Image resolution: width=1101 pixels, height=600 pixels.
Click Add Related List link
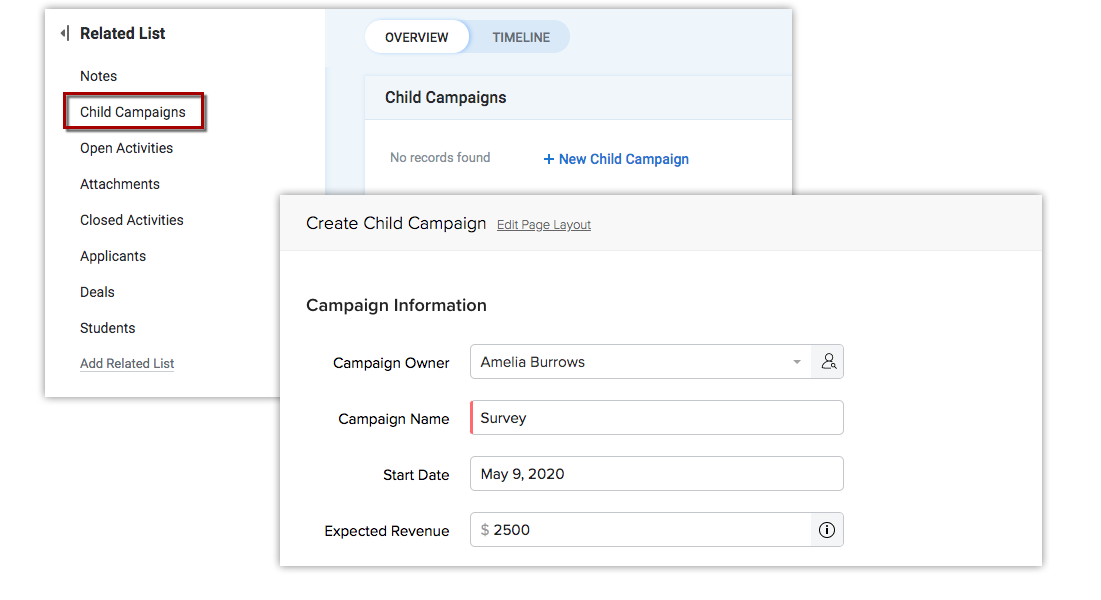(x=127, y=364)
